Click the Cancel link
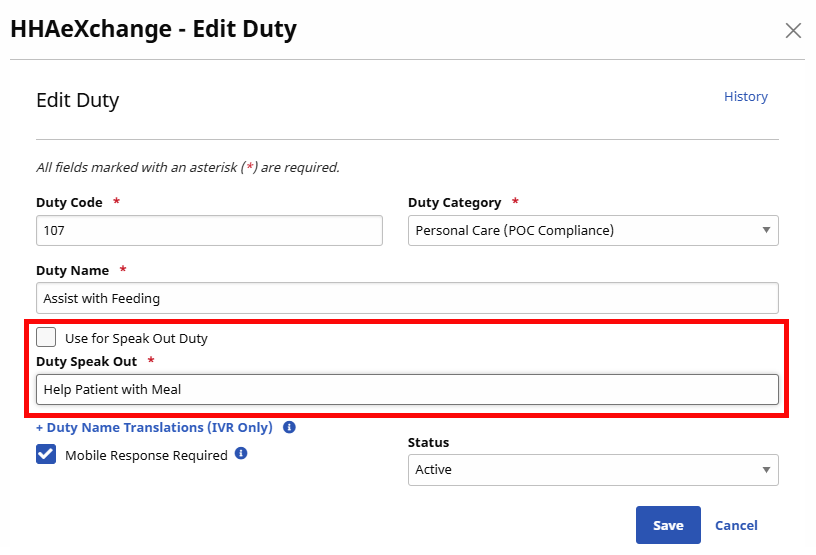 pyautogui.click(x=736, y=525)
